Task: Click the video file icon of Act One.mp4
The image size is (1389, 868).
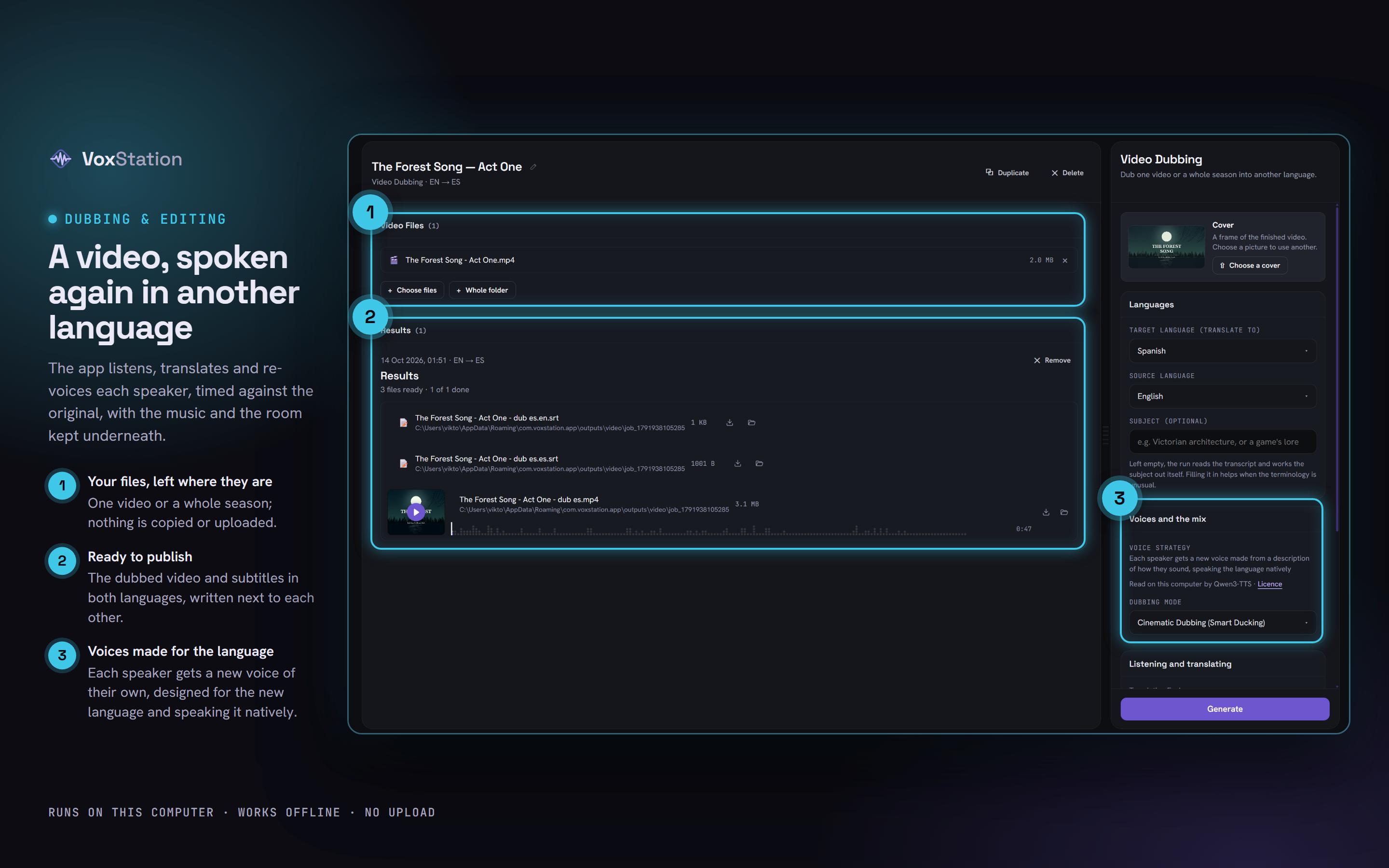Action: pyautogui.click(x=394, y=260)
